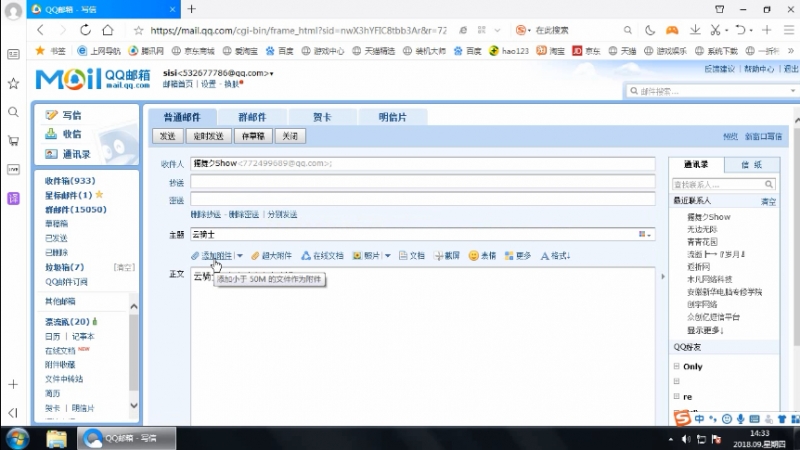Click the find contacts search box

723,184
